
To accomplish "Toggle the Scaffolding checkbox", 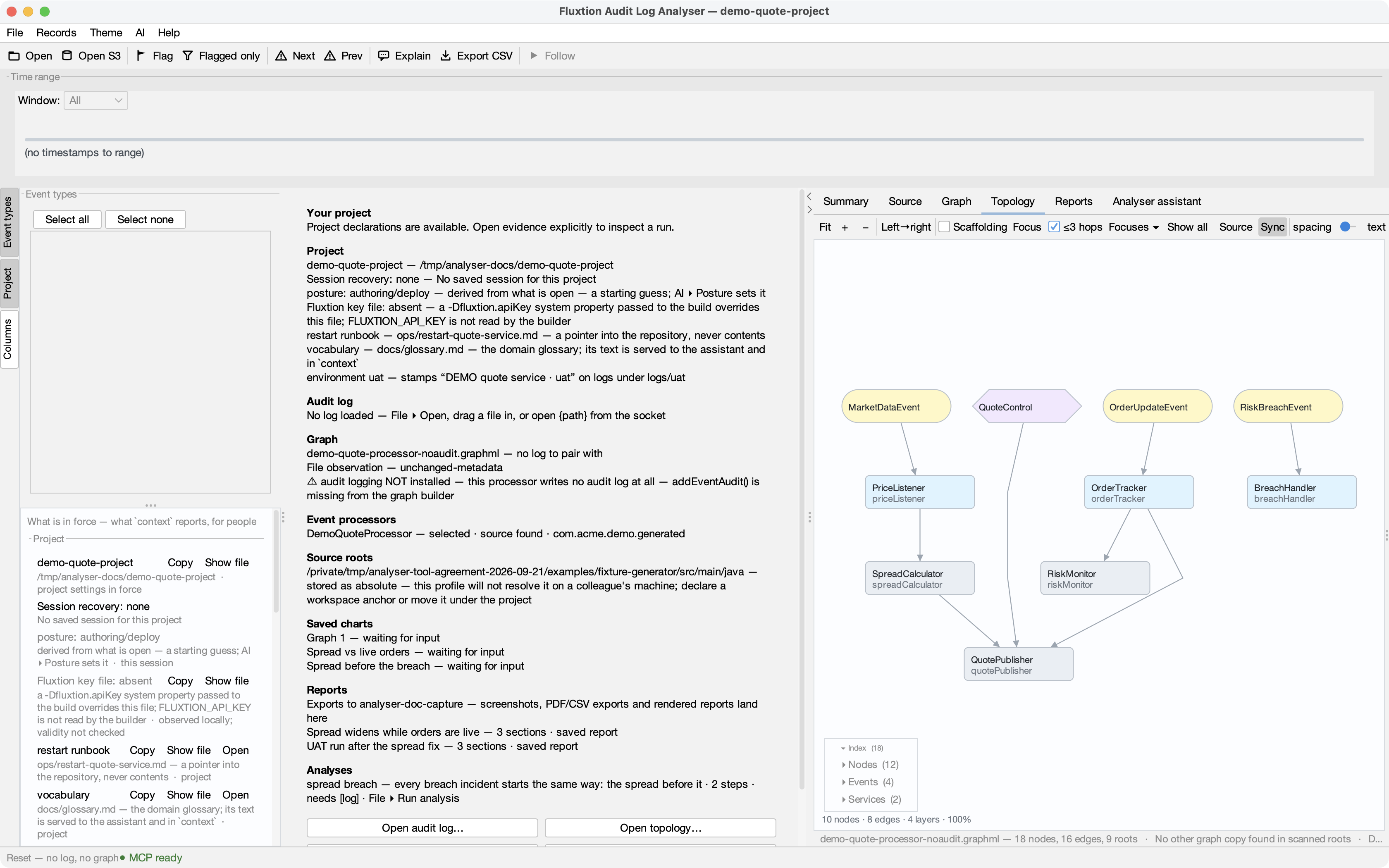I will [944, 227].
